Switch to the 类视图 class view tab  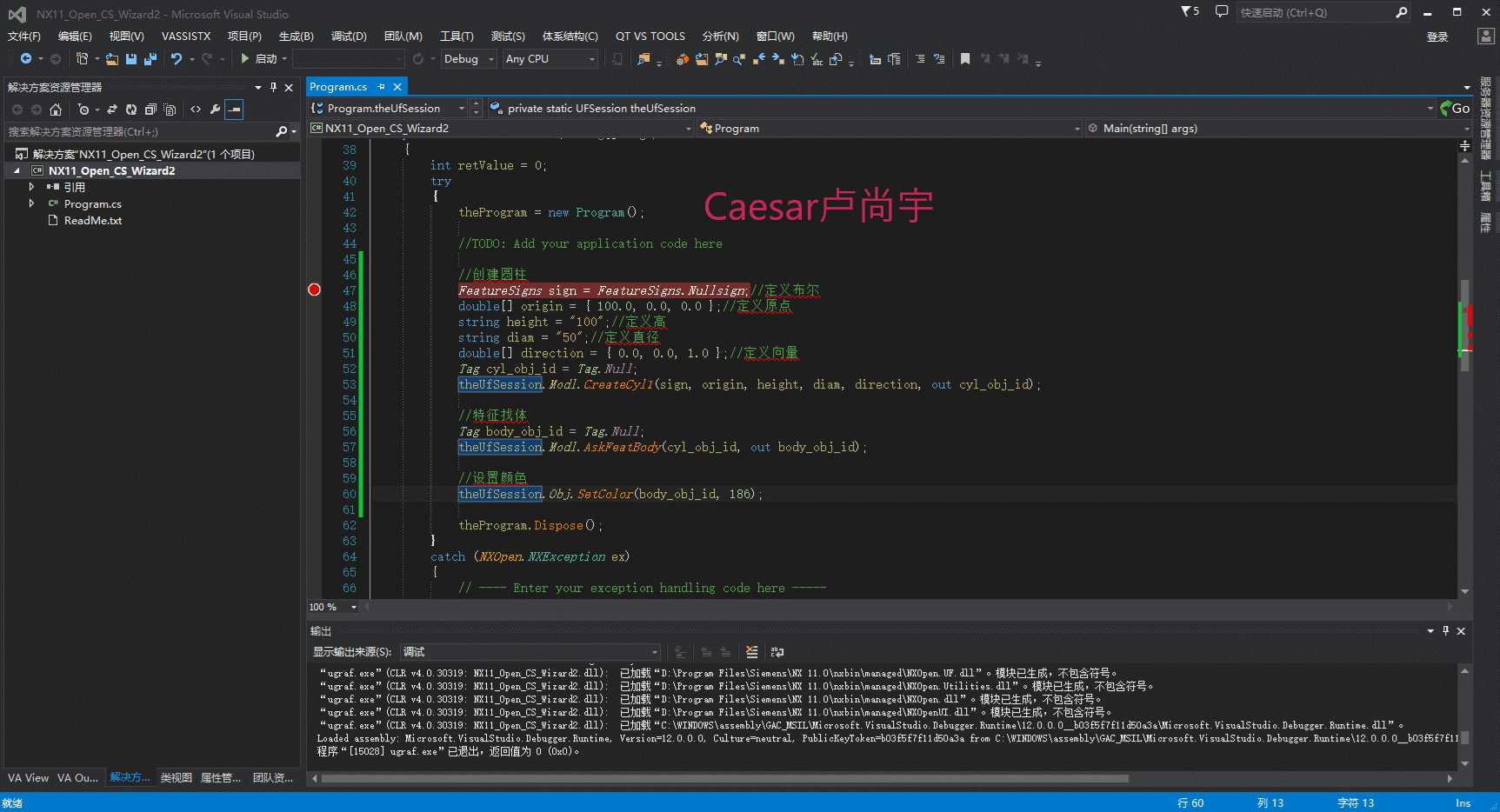click(x=176, y=778)
